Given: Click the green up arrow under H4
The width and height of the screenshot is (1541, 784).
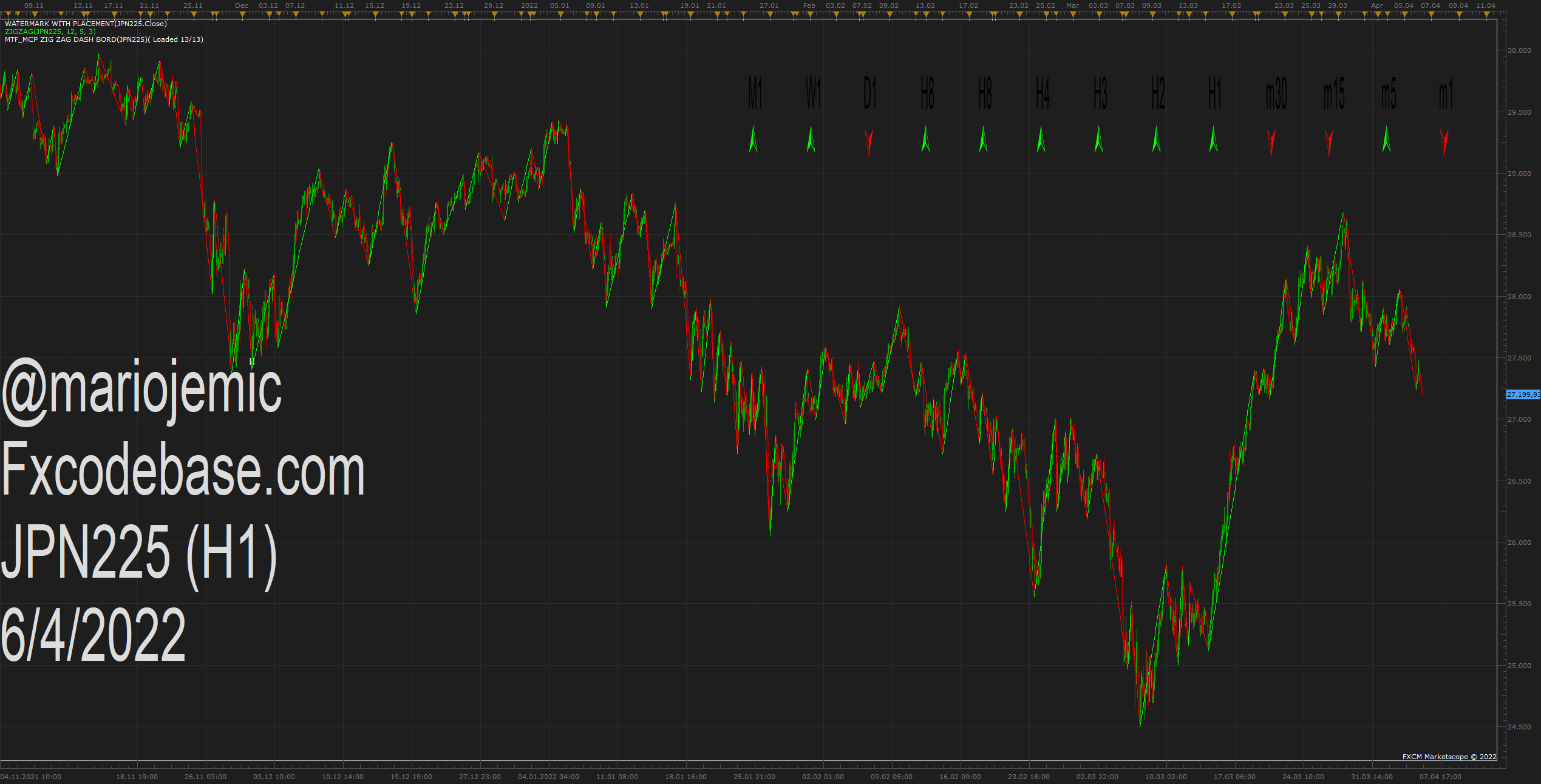Looking at the screenshot, I should (x=1041, y=140).
